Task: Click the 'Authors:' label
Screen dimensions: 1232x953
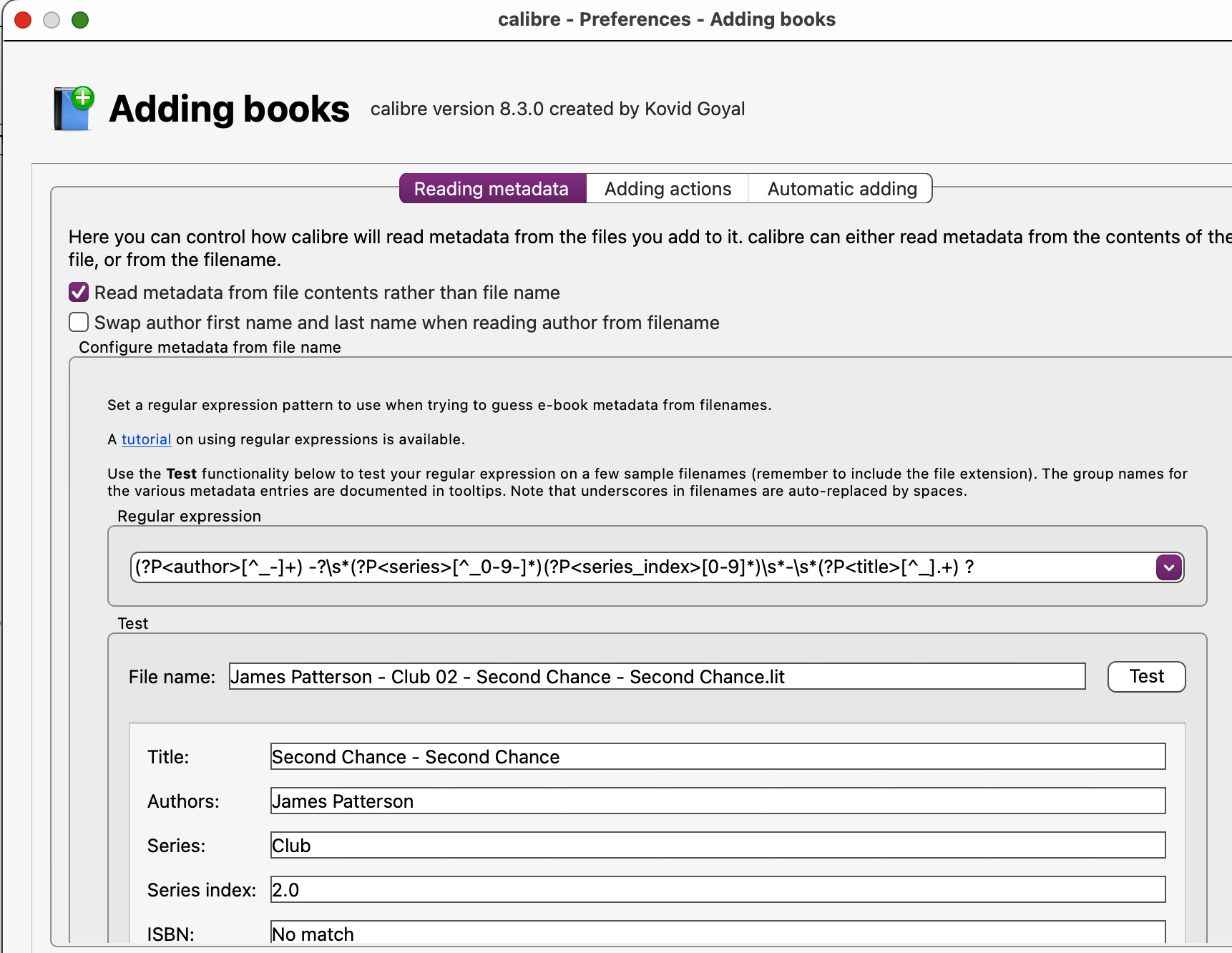Action: [183, 801]
